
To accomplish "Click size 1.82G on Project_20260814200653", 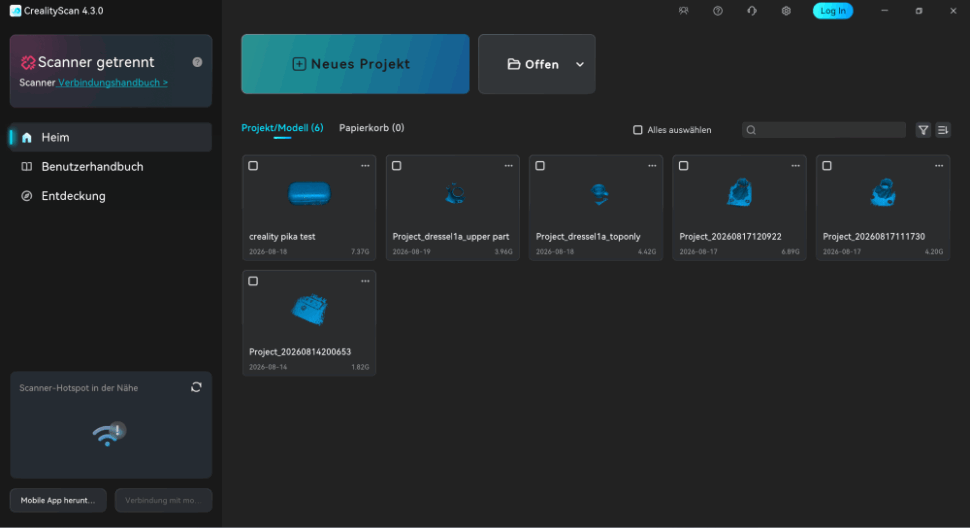I will (360, 367).
